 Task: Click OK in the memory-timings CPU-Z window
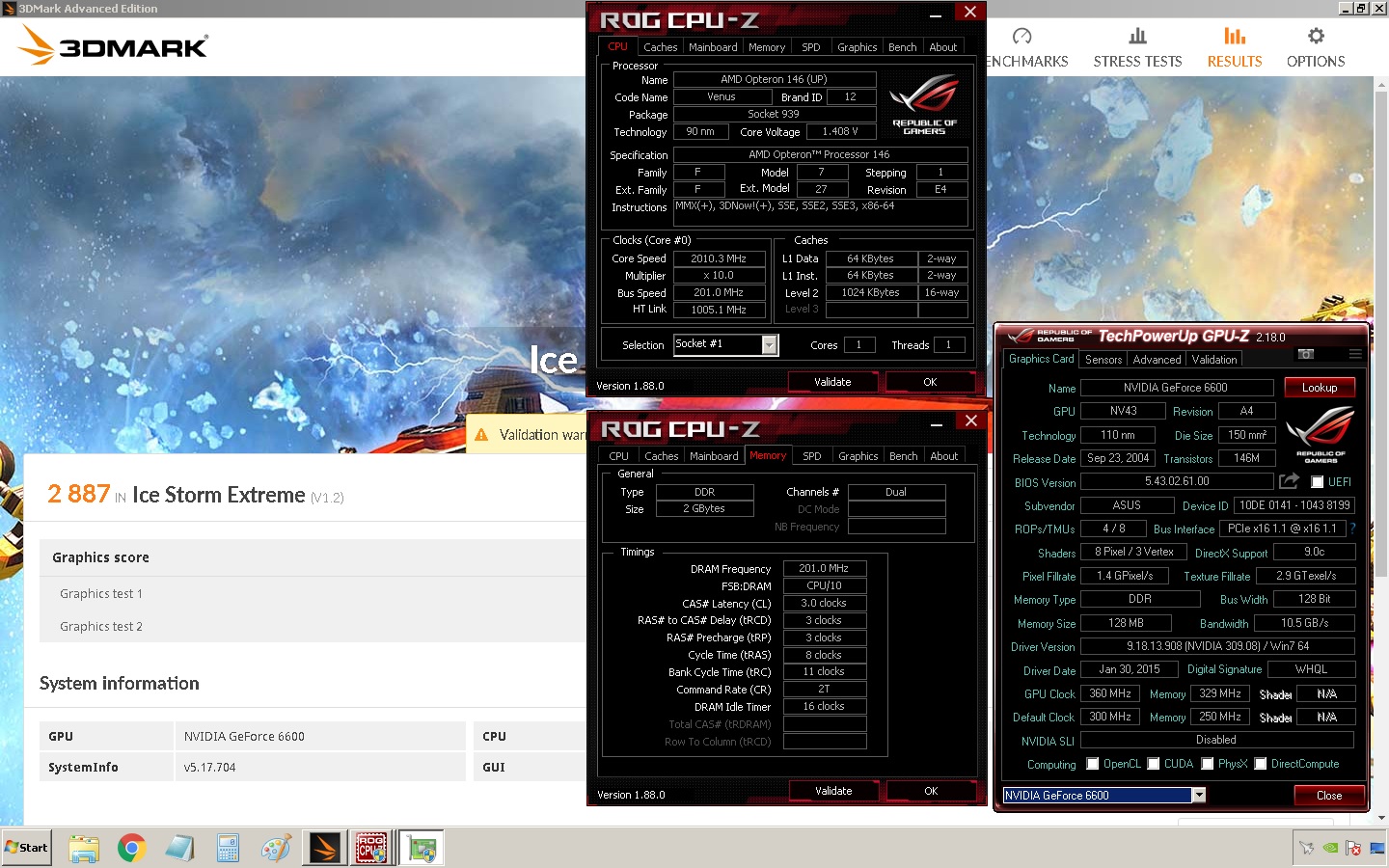coord(931,791)
